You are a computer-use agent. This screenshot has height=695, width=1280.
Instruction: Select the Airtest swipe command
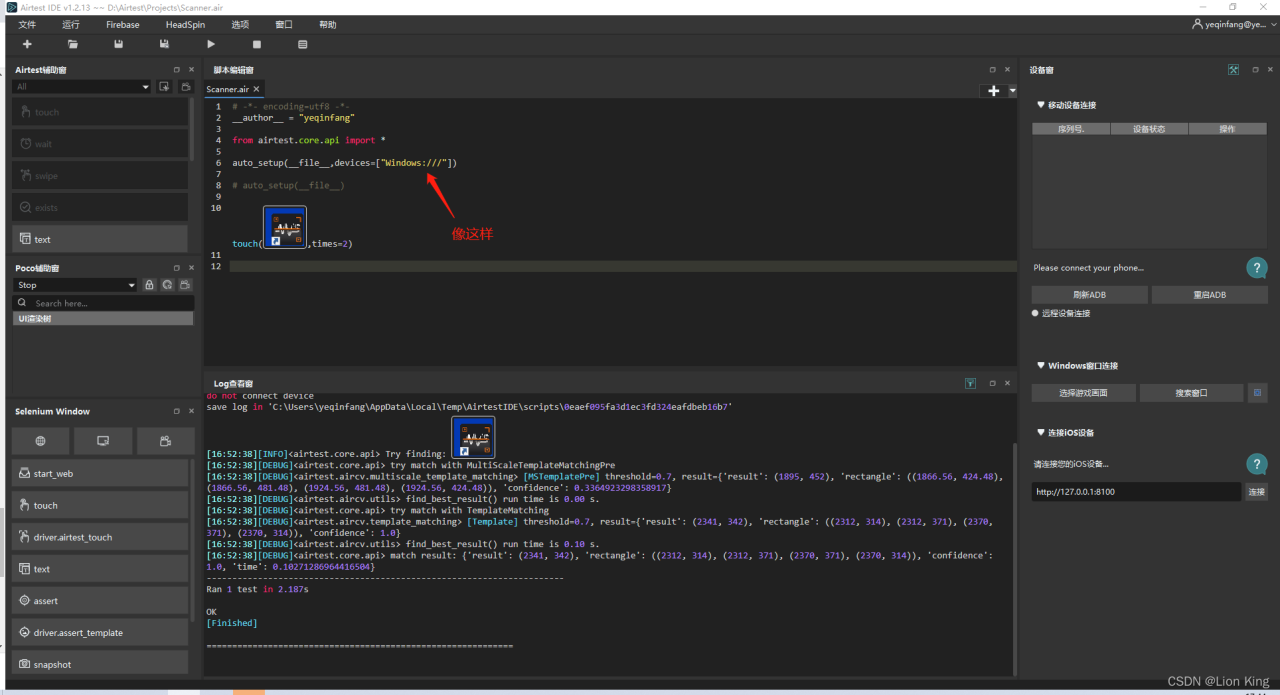click(x=100, y=176)
